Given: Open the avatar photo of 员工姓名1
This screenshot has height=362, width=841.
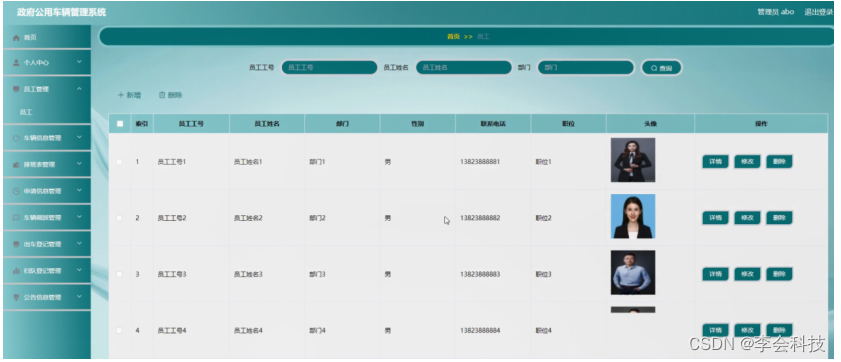Looking at the screenshot, I should 633,160.
